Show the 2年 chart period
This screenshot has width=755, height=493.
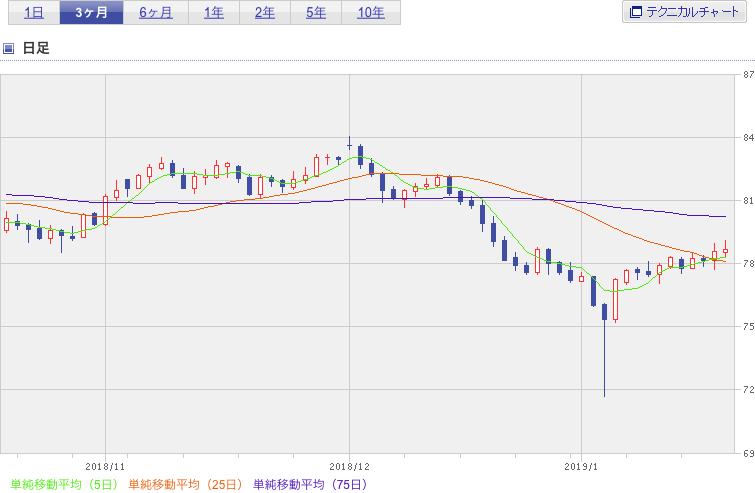[265, 12]
